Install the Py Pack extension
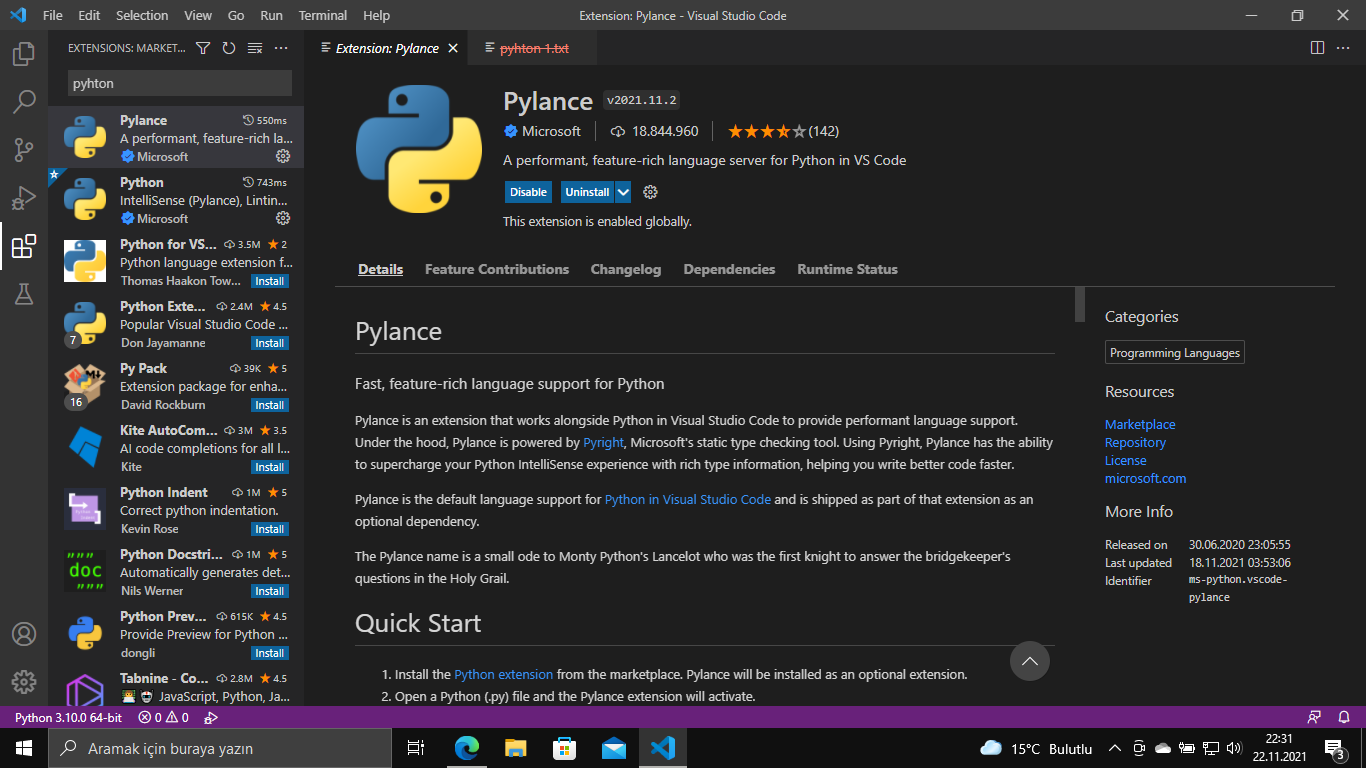Image resolution: width=1366 pixels, height=768 pixels. pyautogui.click(x=269, y=405)
